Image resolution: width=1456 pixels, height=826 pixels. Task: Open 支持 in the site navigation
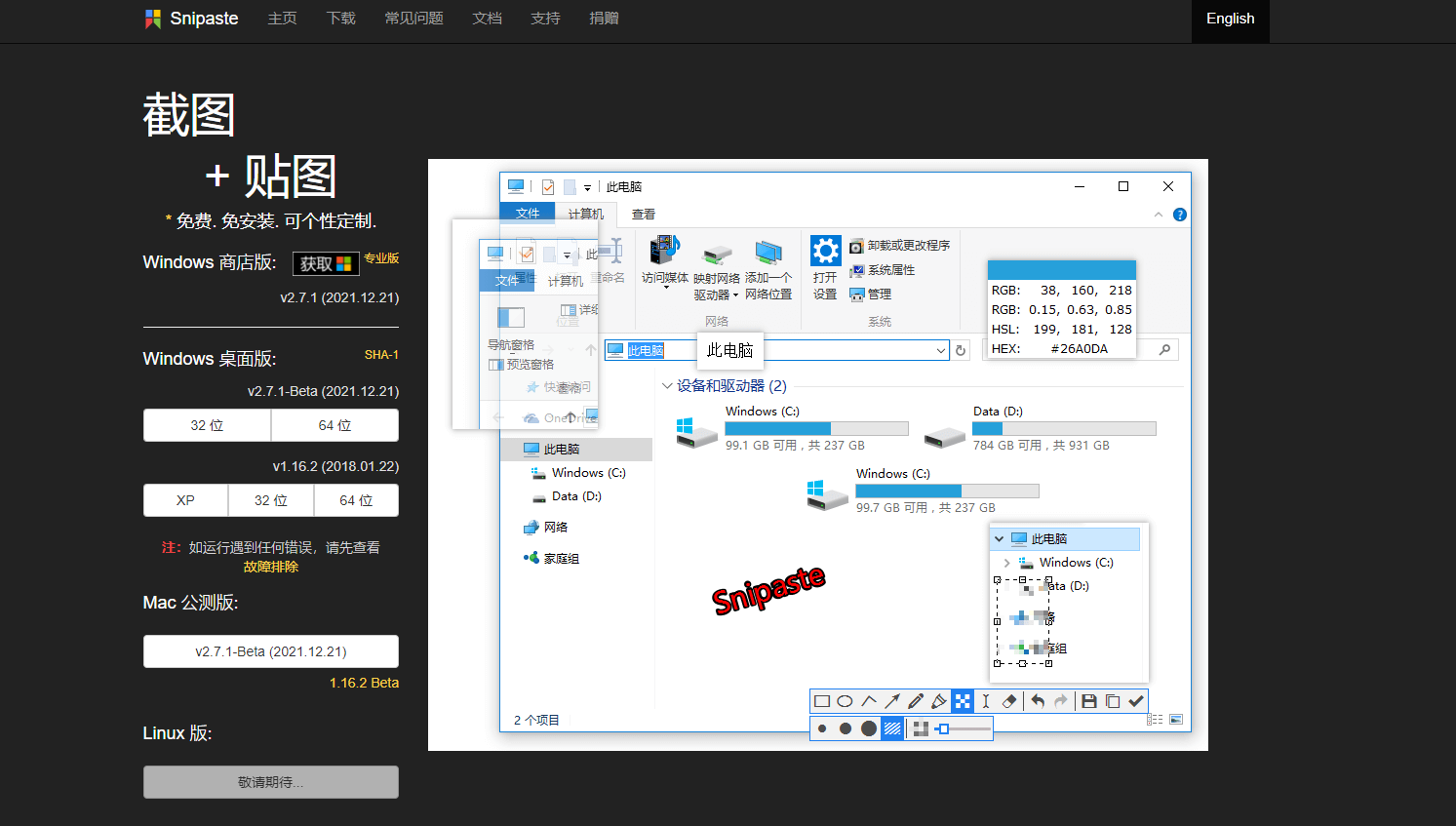click(545, 19)
